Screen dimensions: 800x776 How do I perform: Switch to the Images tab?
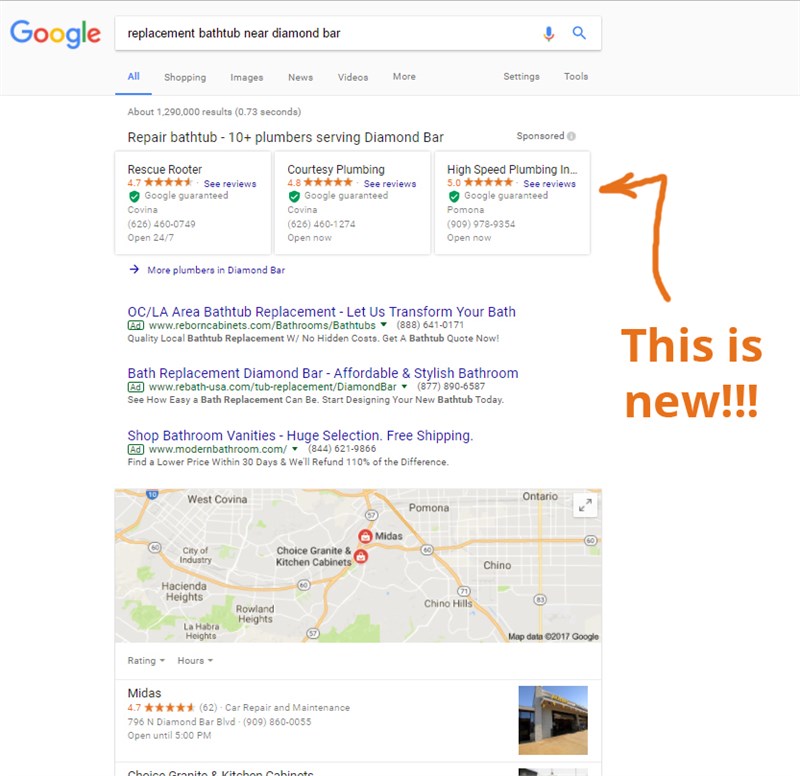247,77
